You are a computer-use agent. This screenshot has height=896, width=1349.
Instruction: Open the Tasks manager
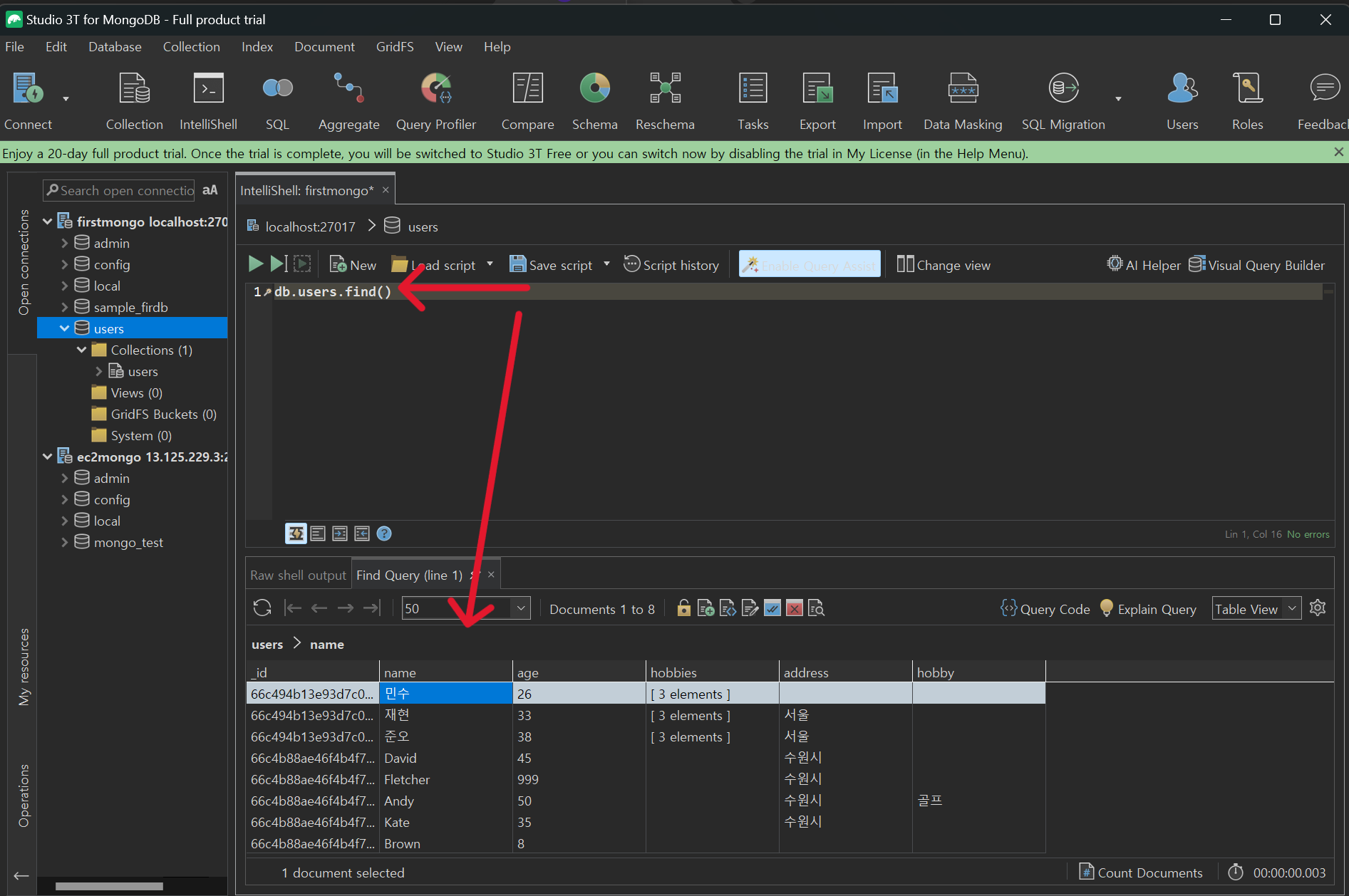pyautogui.click(x=753, y=101)
